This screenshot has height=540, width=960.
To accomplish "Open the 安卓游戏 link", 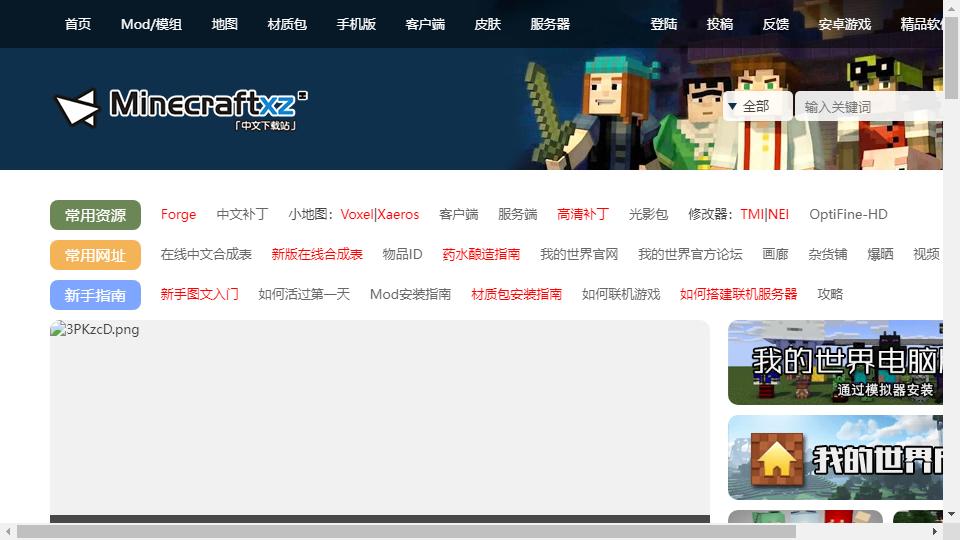I will [845, 24].
